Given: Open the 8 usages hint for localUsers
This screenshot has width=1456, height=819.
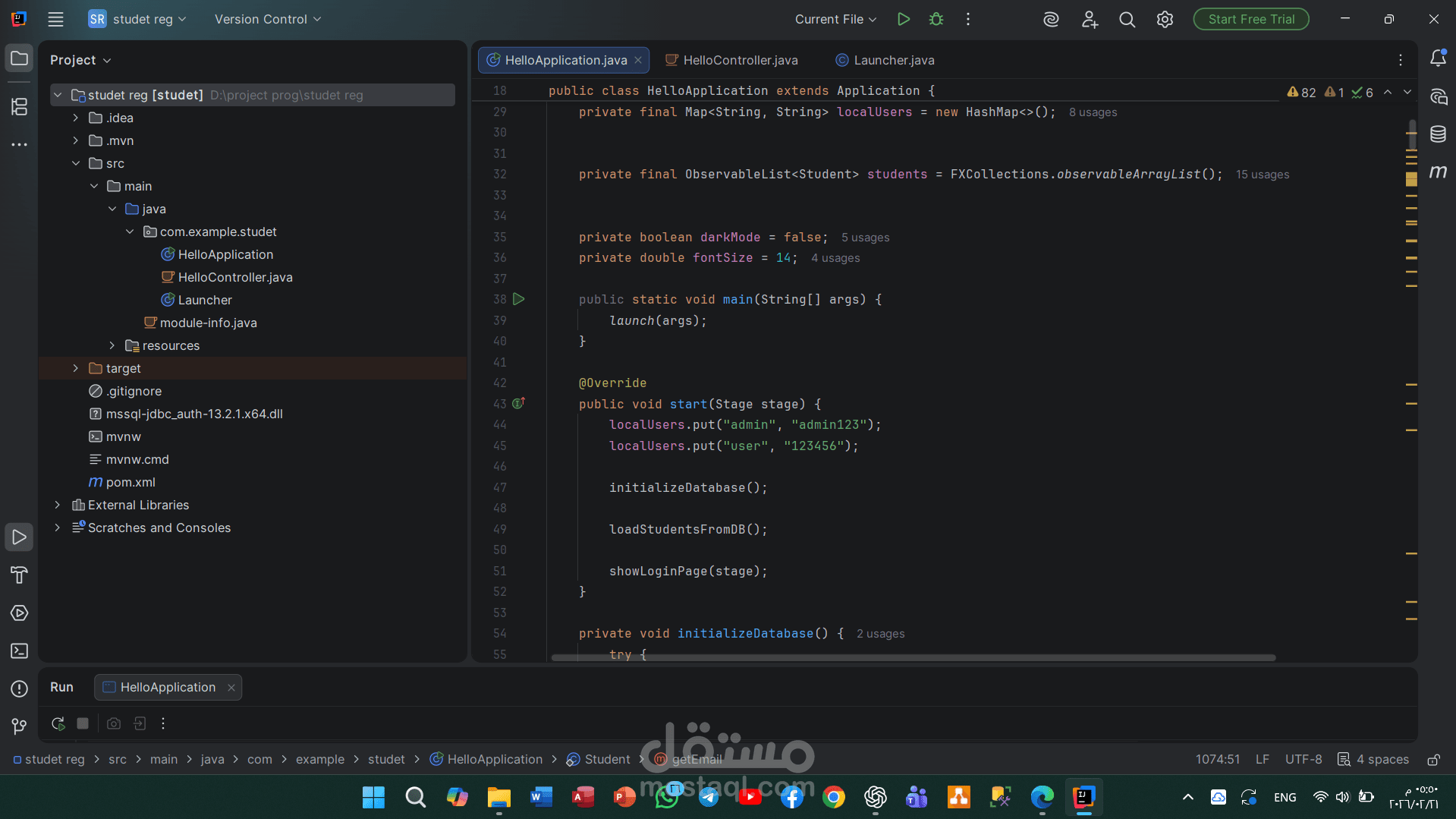Looking at the screenshot, I should (1093, 112).
